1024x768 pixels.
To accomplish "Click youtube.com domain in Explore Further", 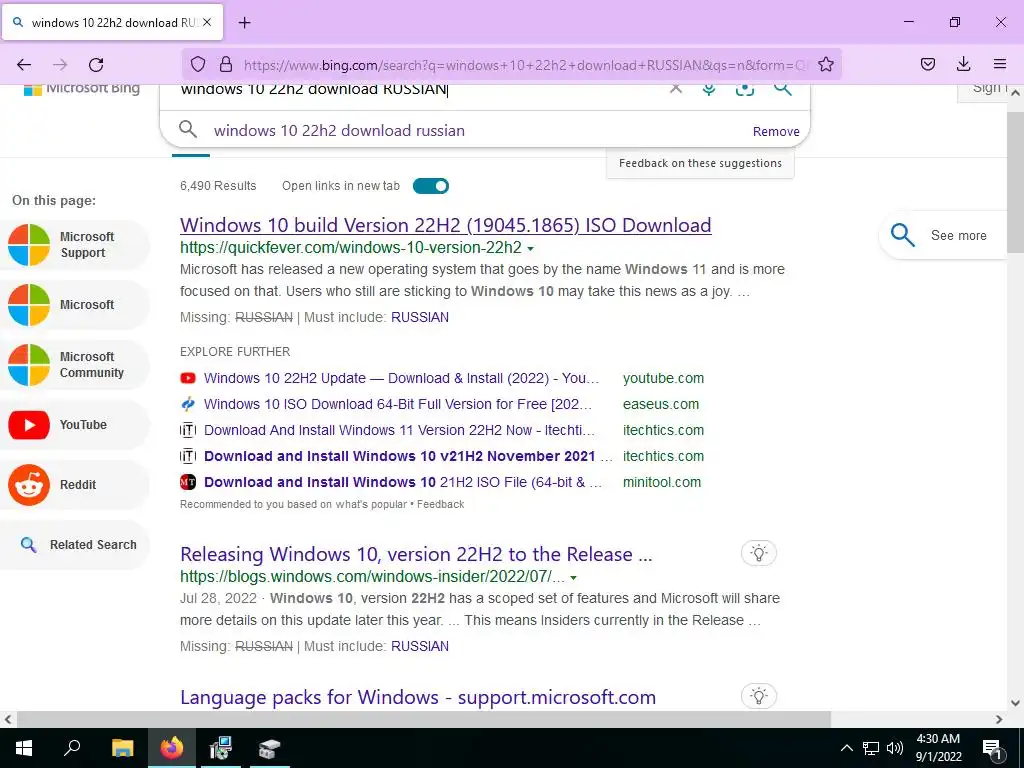I will click(664, 378).
